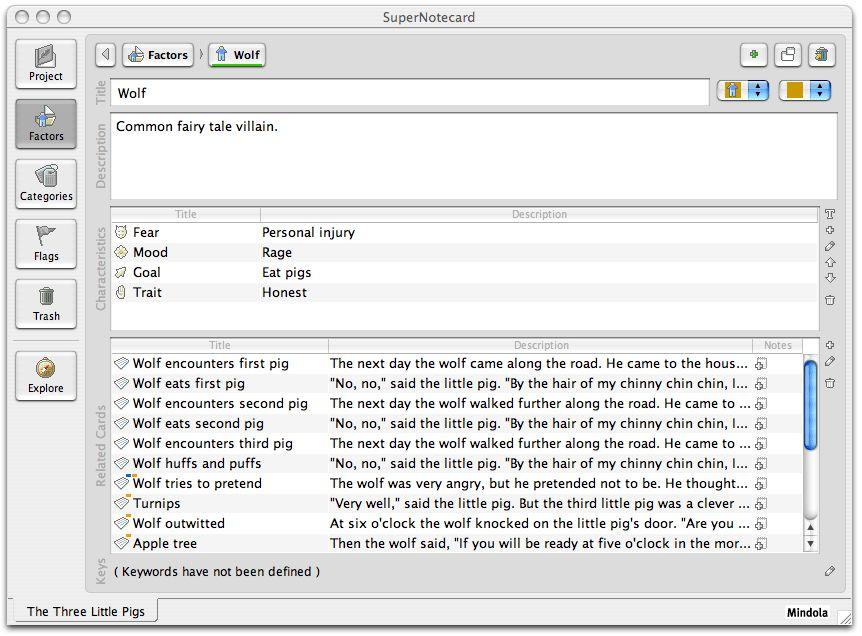Open the Project section in the sidebar
The width and height of the screenshot is (862, 636).
click(x=46, y=64)
